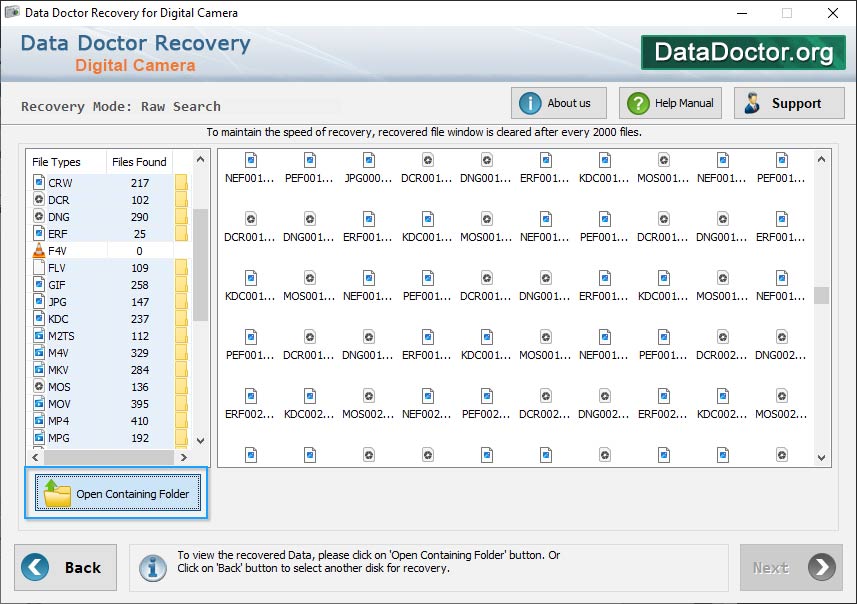Viewport: 857px width, 604px height.
Task: Click the folder icon in the MP4 row
Action: pyautogui.click(x=181, y=421)
